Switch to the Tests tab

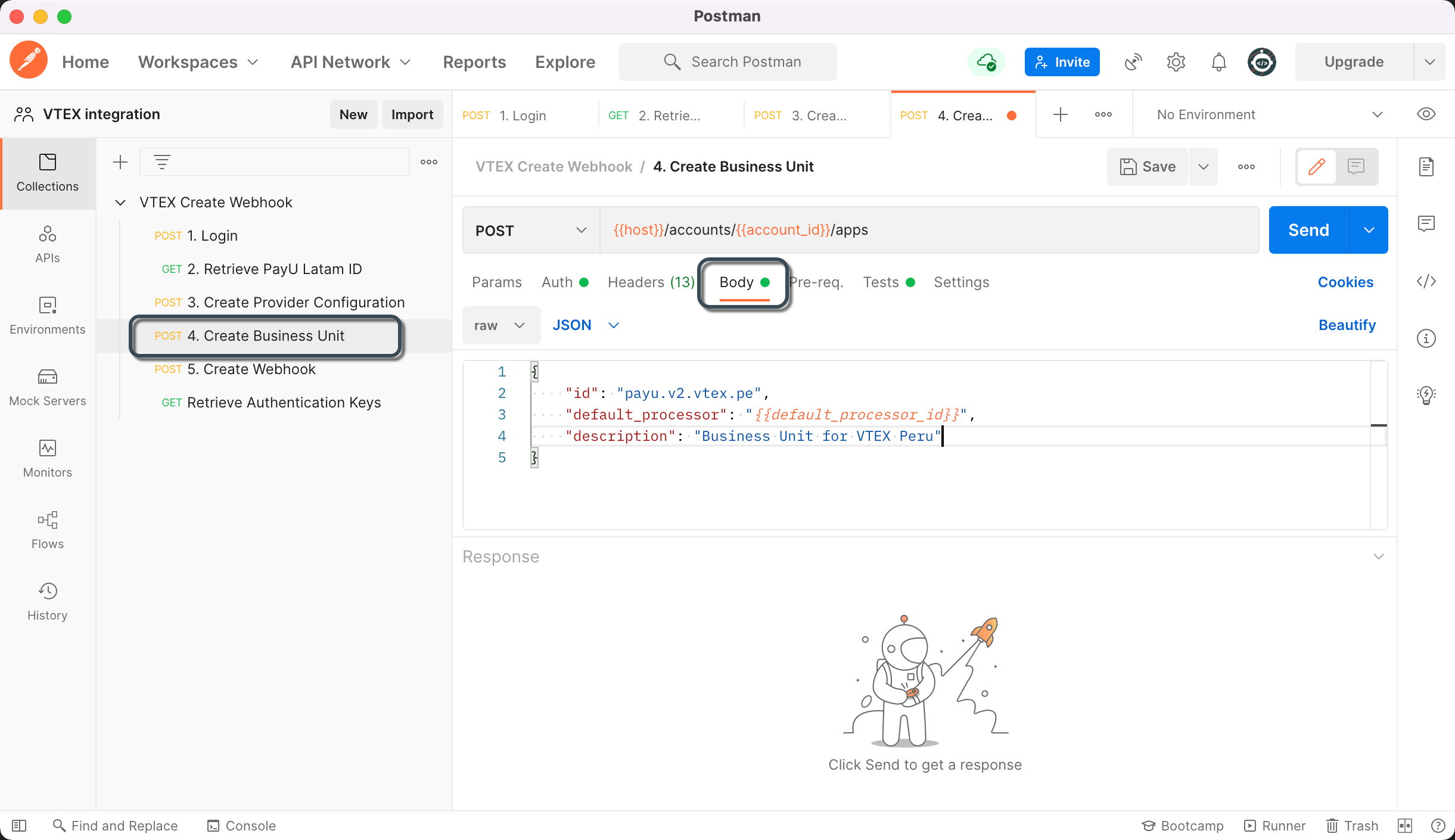[x=889, y=282]
